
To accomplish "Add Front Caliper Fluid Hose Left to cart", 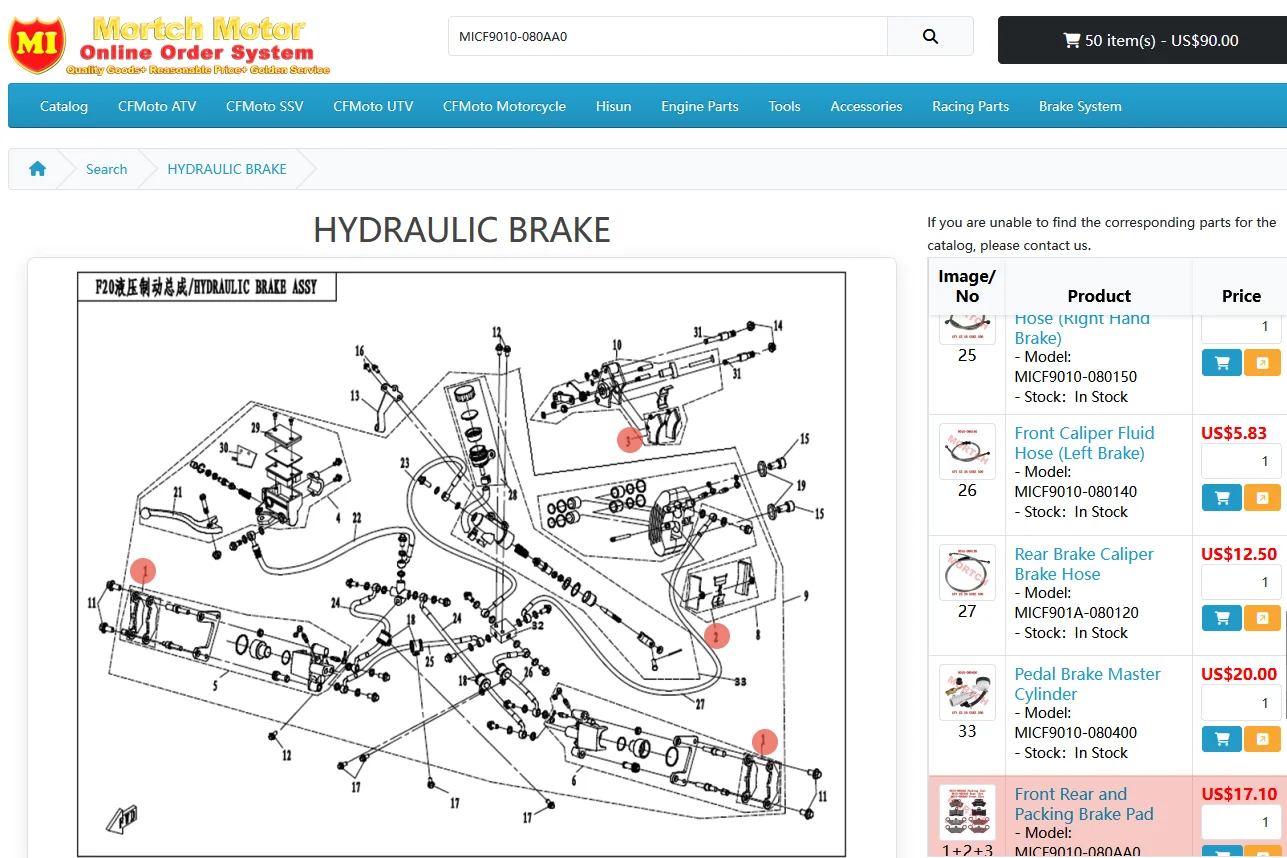I will pyautogui.click(x=1221, y=497).
